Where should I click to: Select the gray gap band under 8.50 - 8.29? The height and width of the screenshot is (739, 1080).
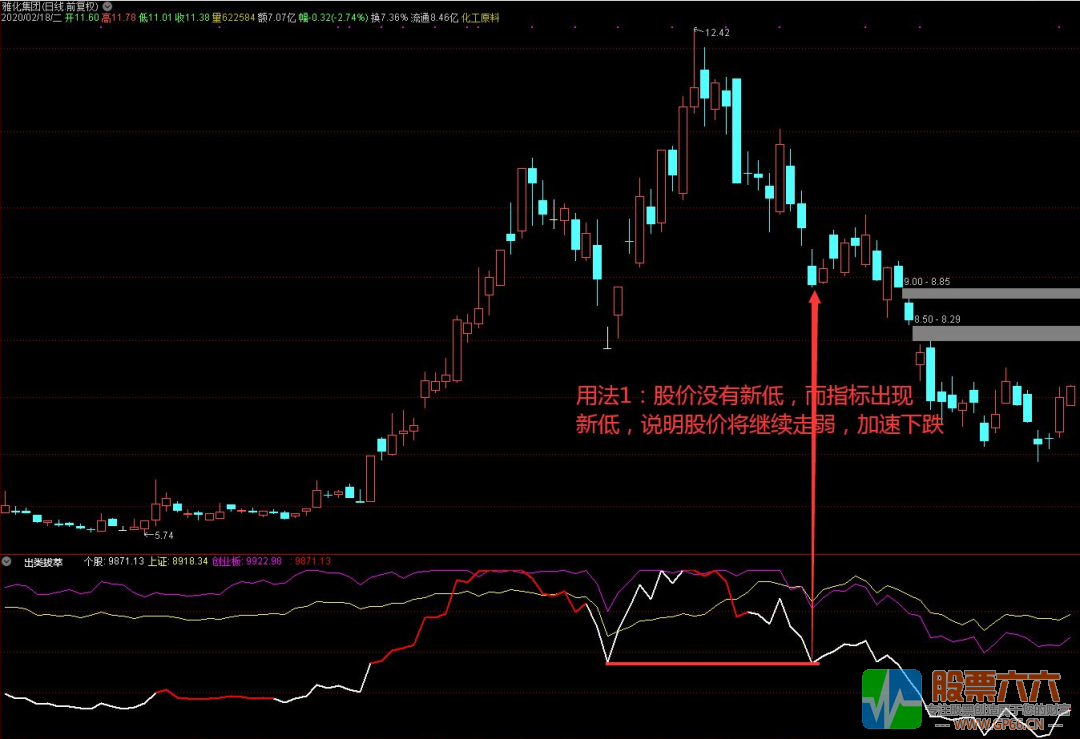click(x=996, y=333)
